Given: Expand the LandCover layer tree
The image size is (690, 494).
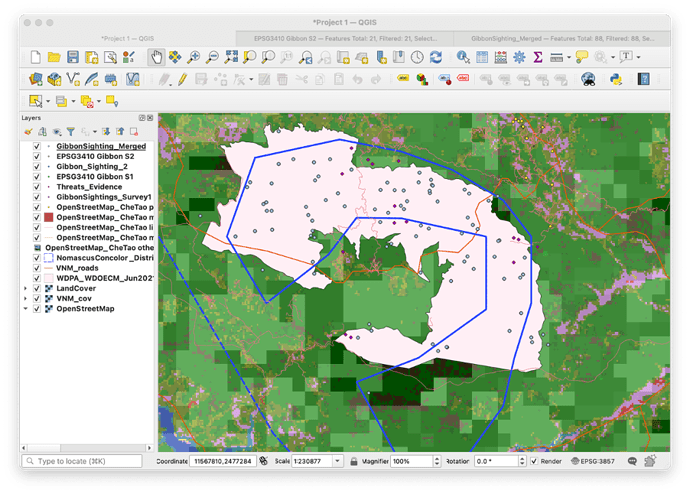Looking at the screenshot, I should (x=26, y=288).
